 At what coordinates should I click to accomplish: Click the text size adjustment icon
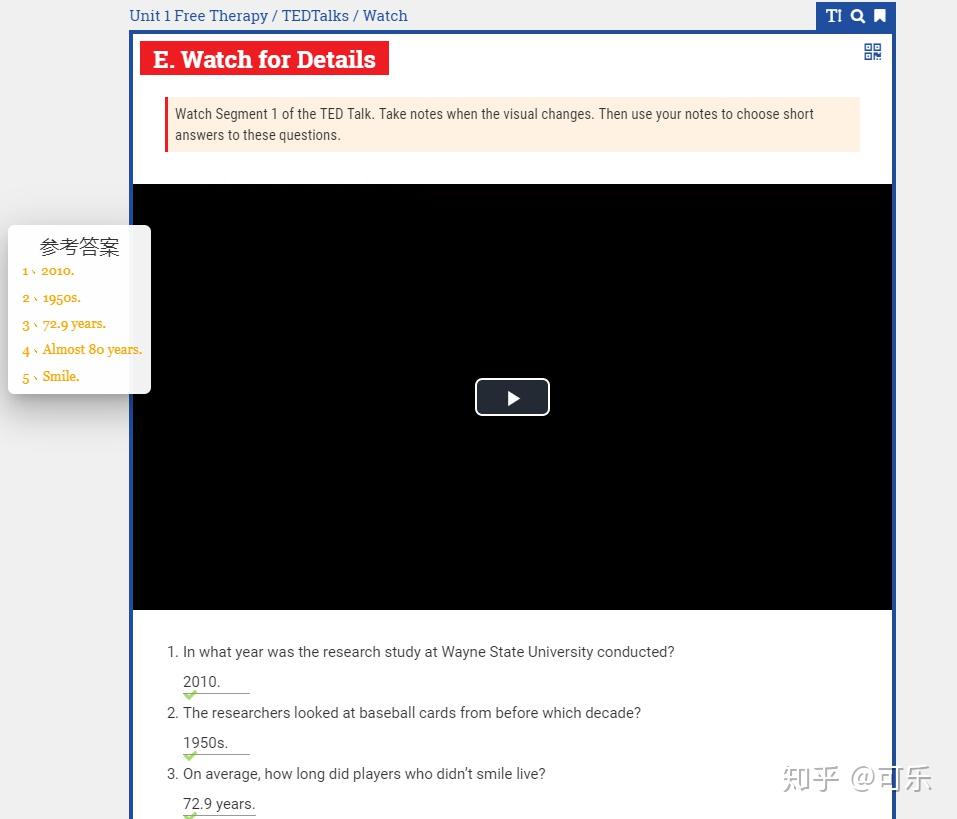[x=833, y=16]
